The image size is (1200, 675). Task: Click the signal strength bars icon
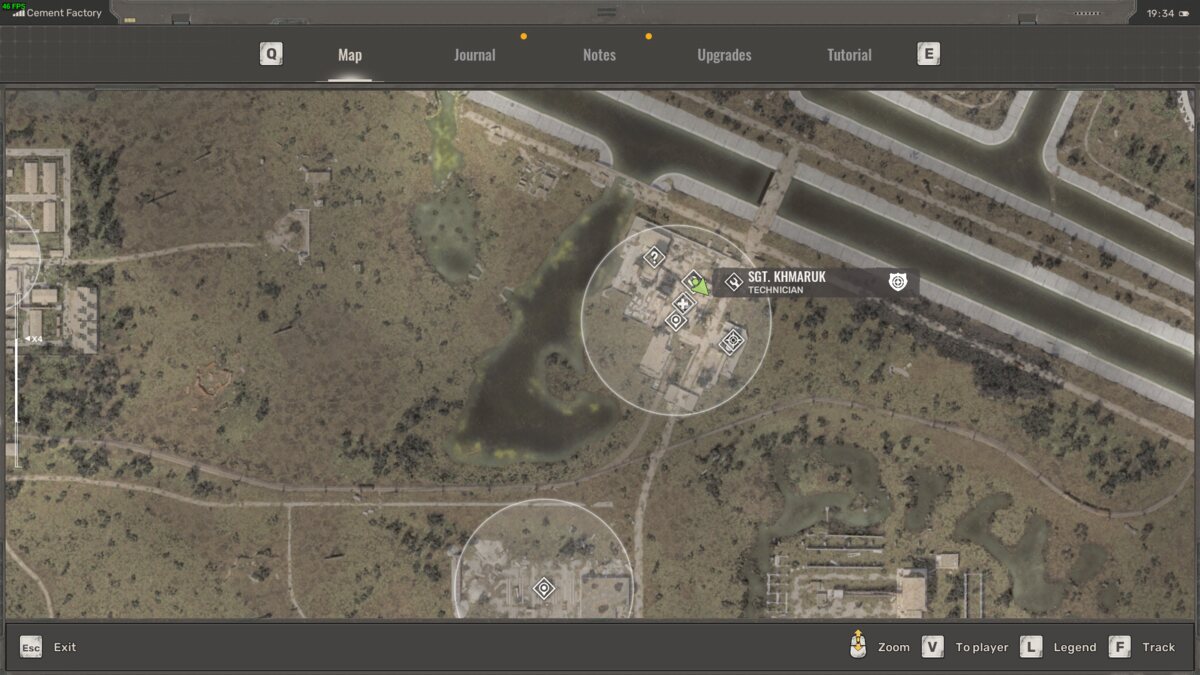[19, 14]
